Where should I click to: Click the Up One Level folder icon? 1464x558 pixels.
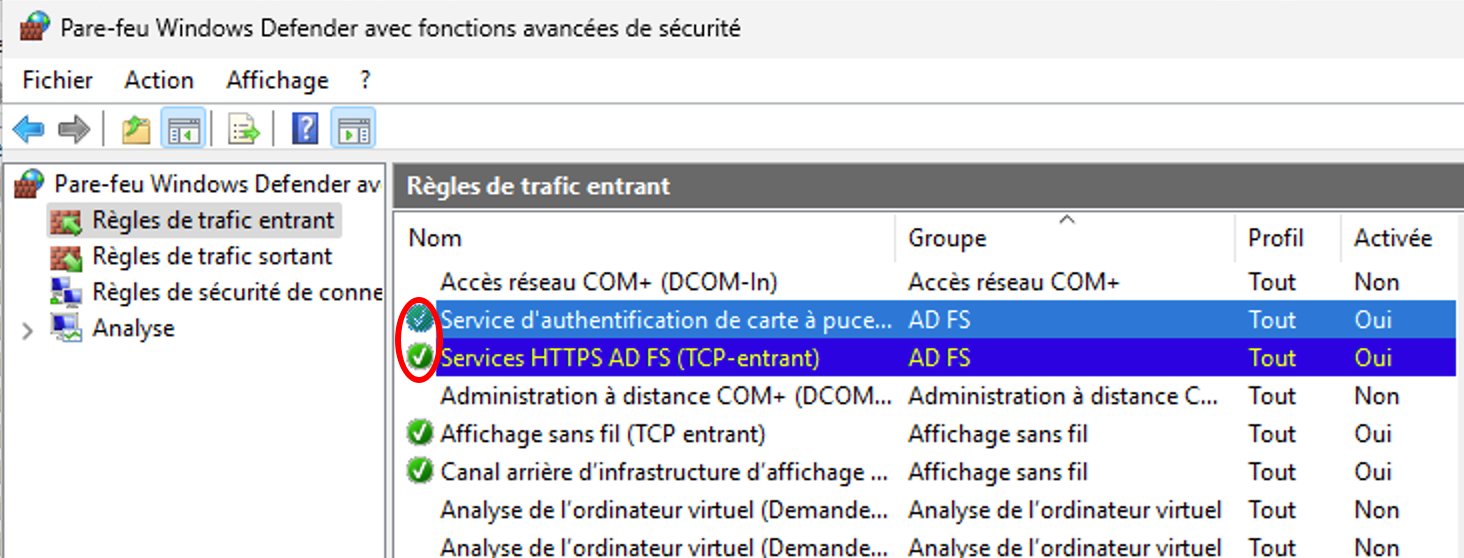[x=135, y=129]
